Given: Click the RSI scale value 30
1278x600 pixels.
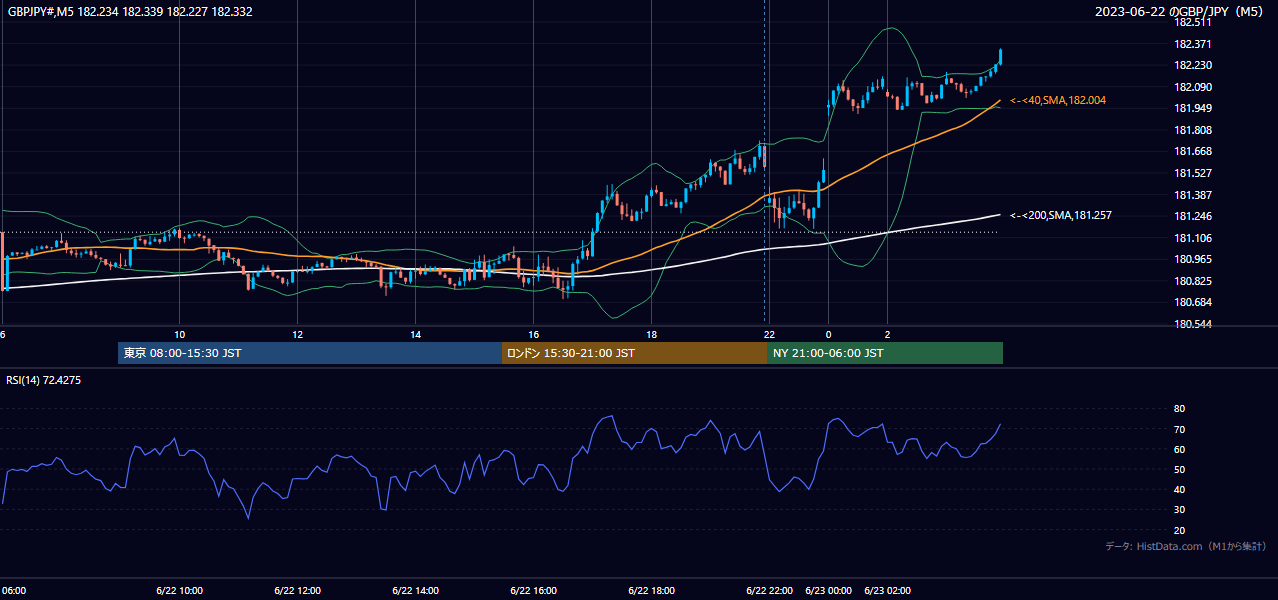Looking at the screenshot, I should 1179,510.
